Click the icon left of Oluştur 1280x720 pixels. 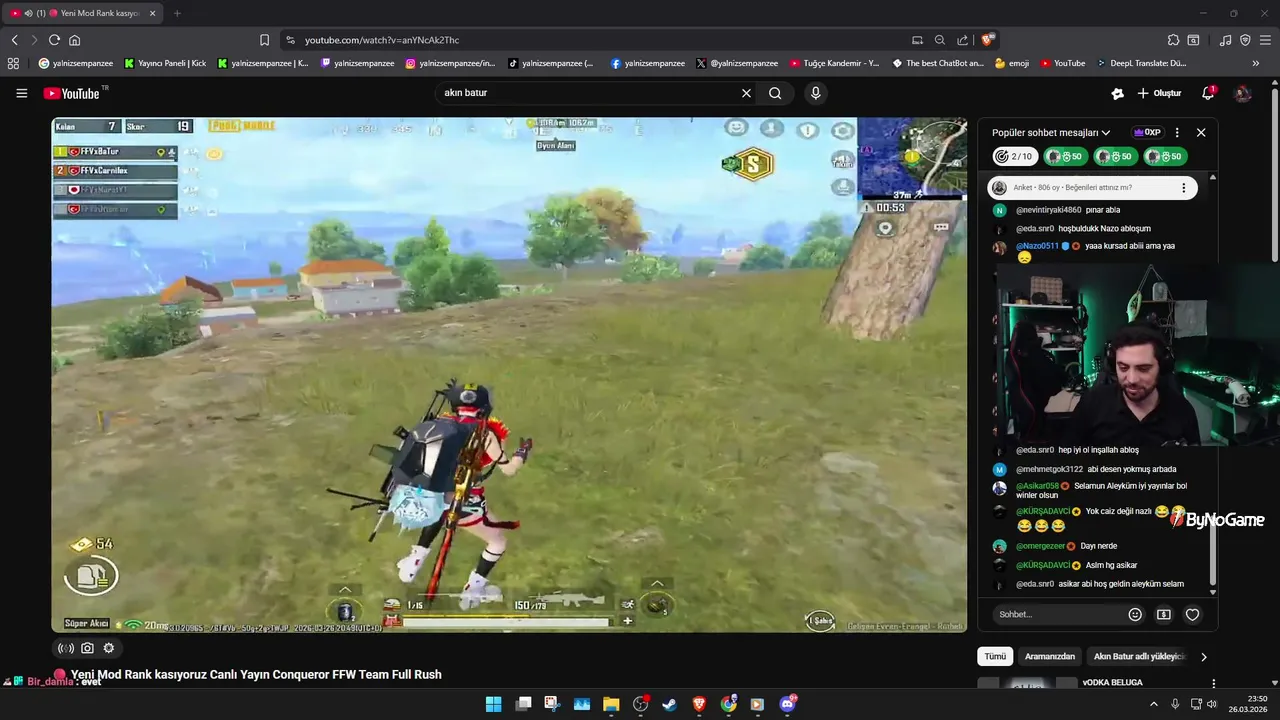click(x=1117, y=93)
